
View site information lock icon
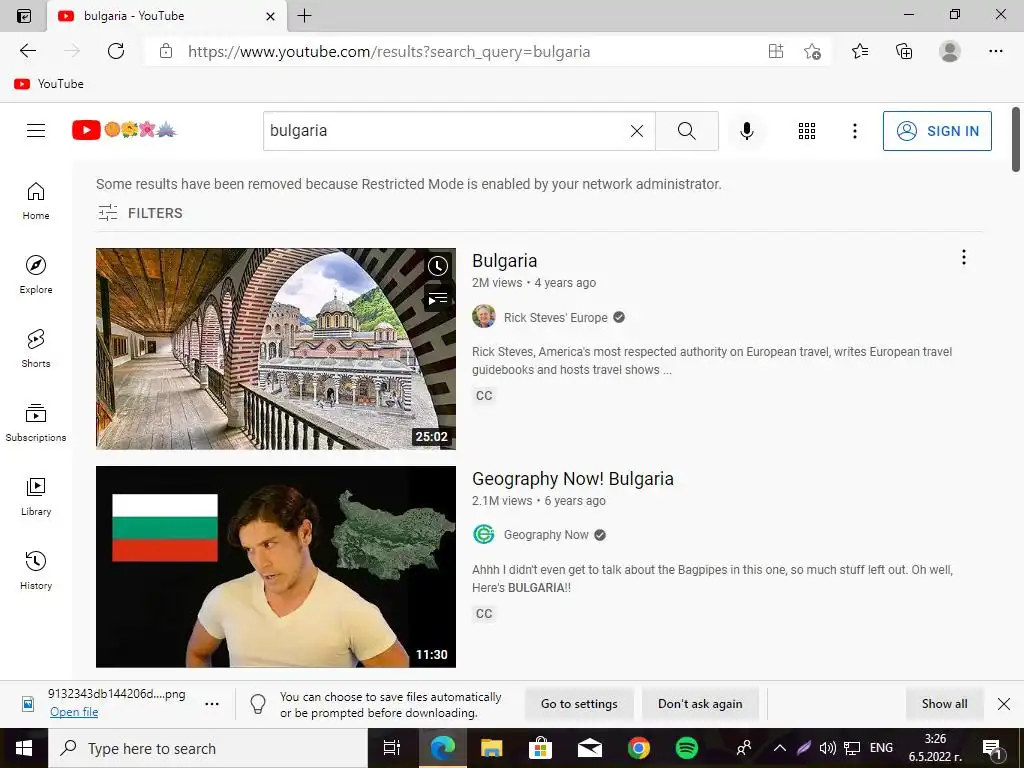pyautogui.click(x=166, y=51)
